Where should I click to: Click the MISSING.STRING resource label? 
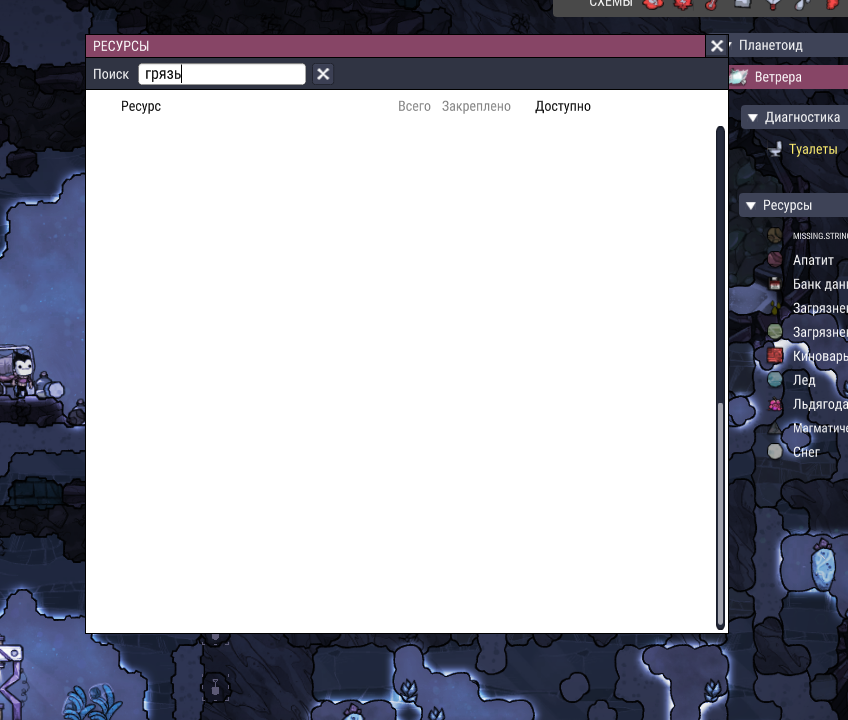click(820, 236)
